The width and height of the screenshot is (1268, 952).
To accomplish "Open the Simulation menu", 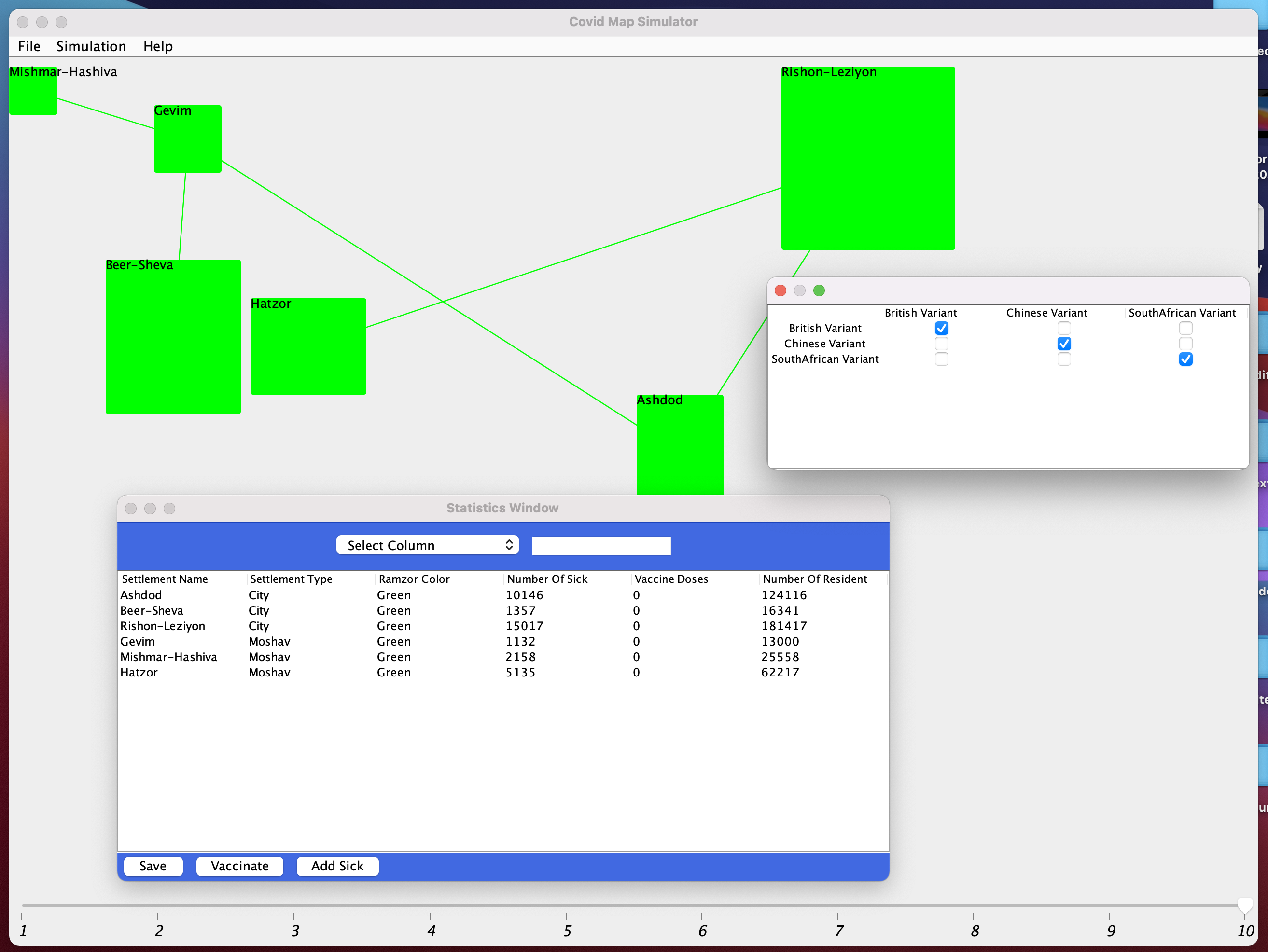I will (x=91, y=46).
